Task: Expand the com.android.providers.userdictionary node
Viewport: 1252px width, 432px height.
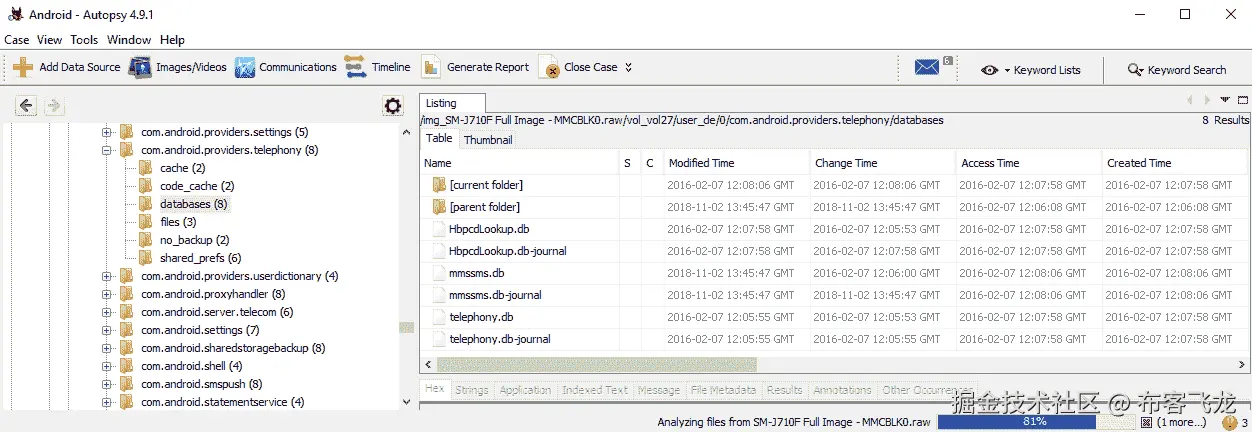Action: click(107, 276)
